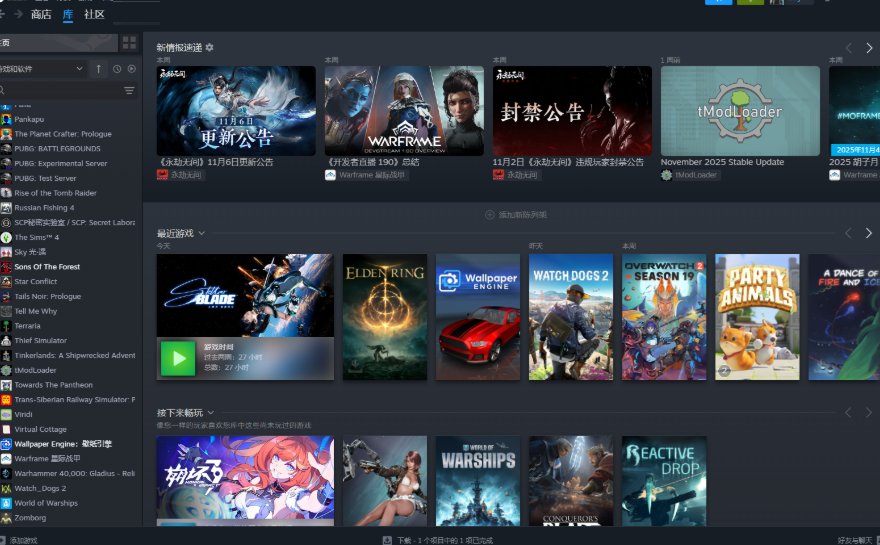This screenshot has height=545, width=880.
Task: Click the sort order up-arrow icon
Action: 98,69
